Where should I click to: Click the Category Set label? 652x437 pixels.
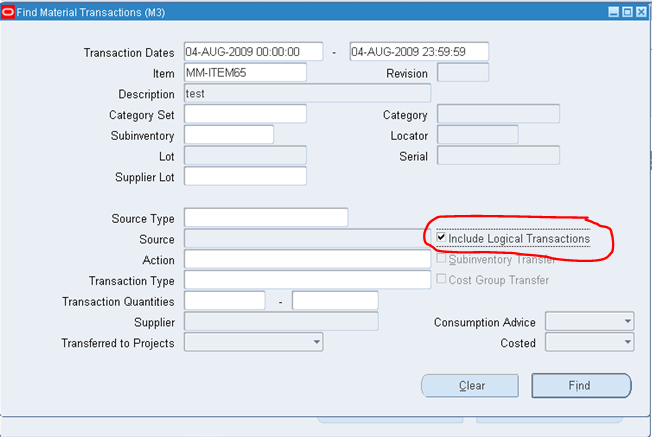coord(141,115)
